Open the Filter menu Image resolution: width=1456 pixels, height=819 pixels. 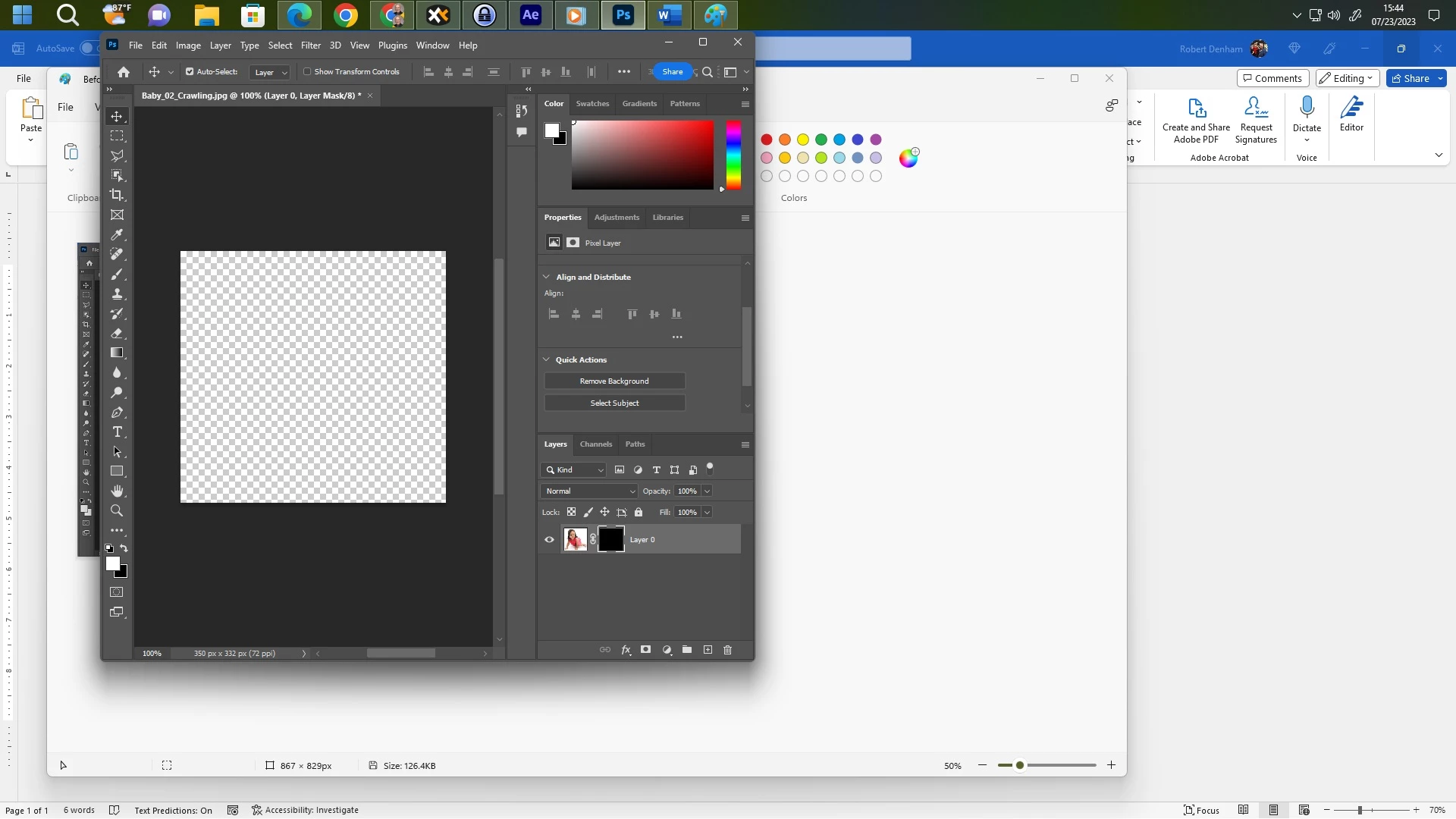pyautogui.click(x=310, y=45)
